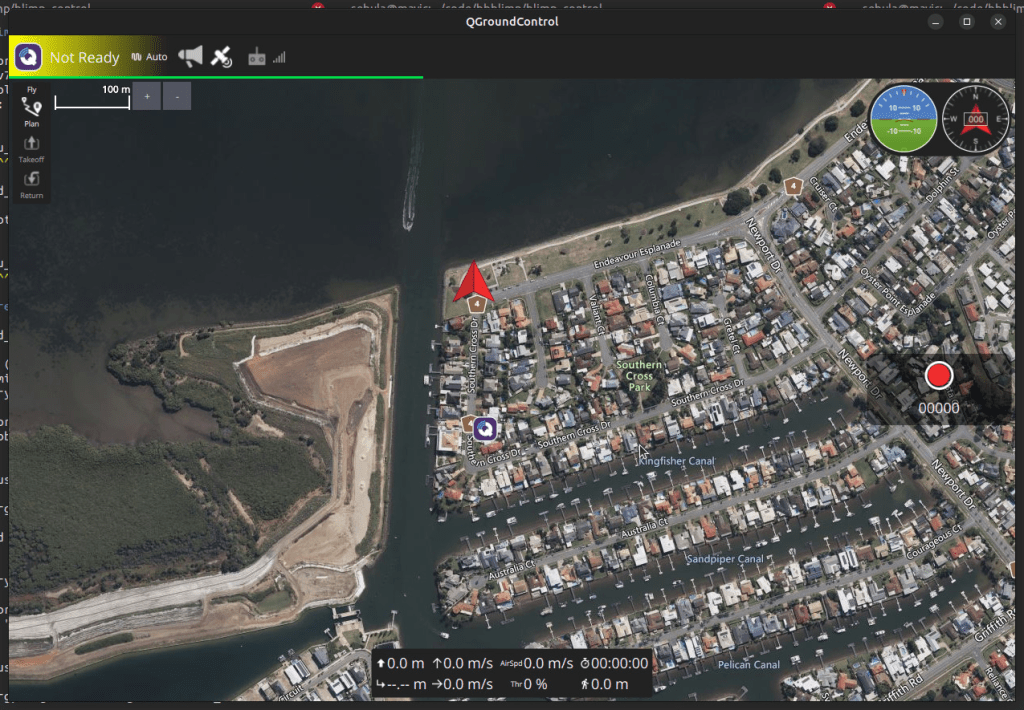Switch to Plan view
Viewport: 1024px width, 710px height.
[x=32, y=112]
